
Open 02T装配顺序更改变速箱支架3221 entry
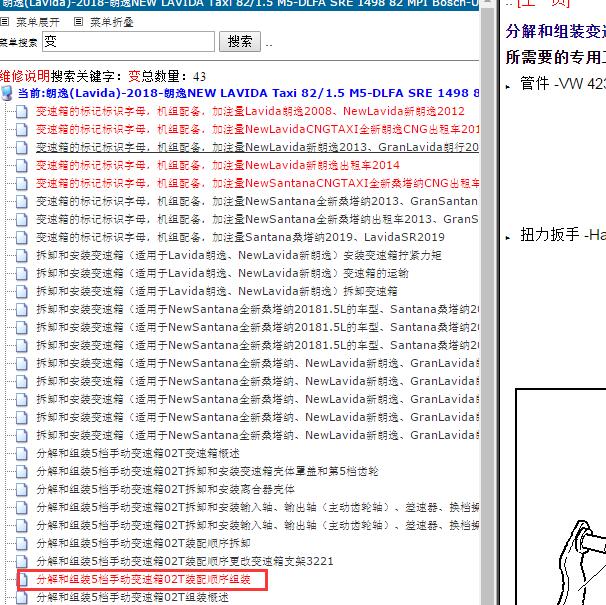click(x=184, y=561)
